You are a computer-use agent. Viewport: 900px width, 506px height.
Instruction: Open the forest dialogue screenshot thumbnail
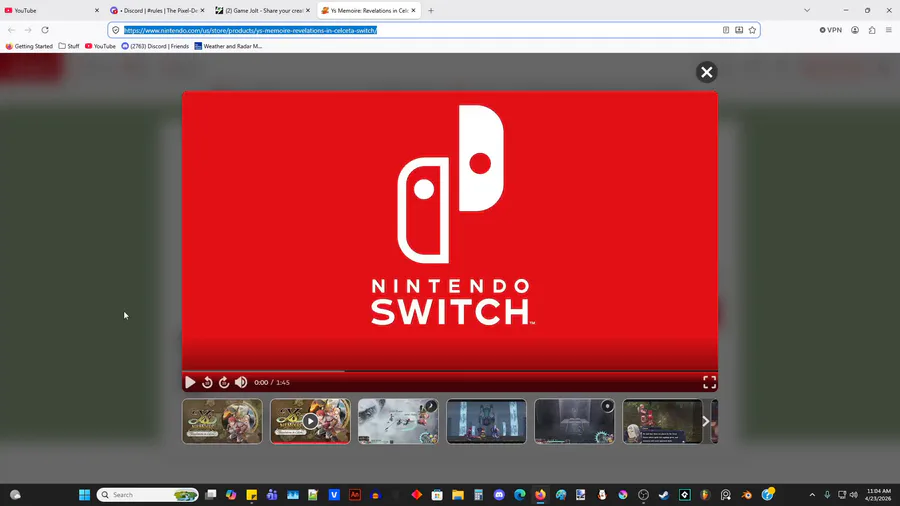[662, 421]
